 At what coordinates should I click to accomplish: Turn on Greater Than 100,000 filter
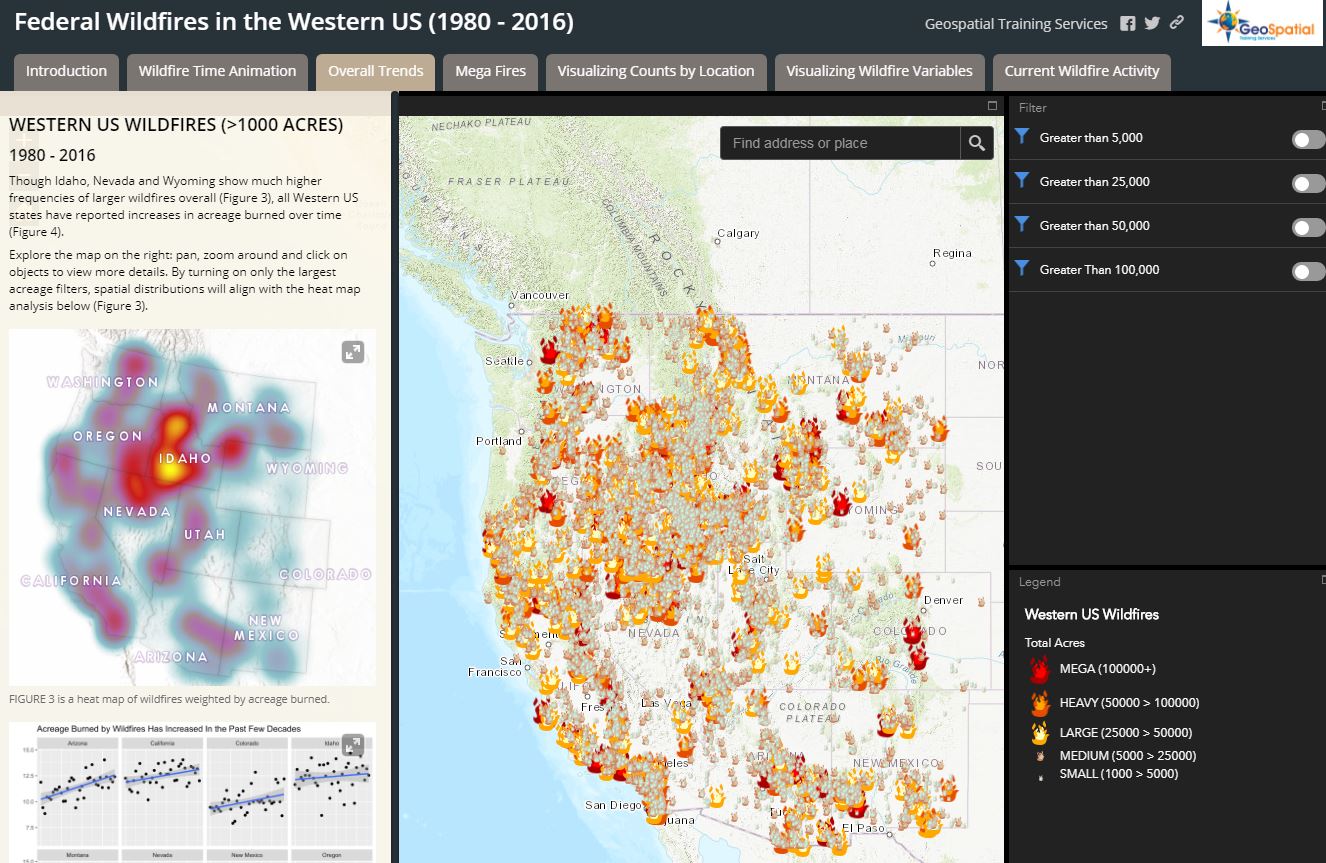coord(1307,271)
